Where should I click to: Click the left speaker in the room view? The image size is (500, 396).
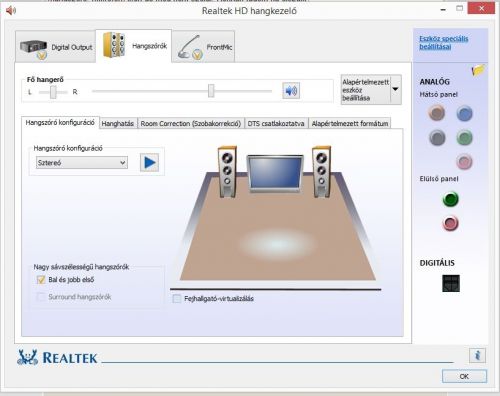click(x=227, y=172)
